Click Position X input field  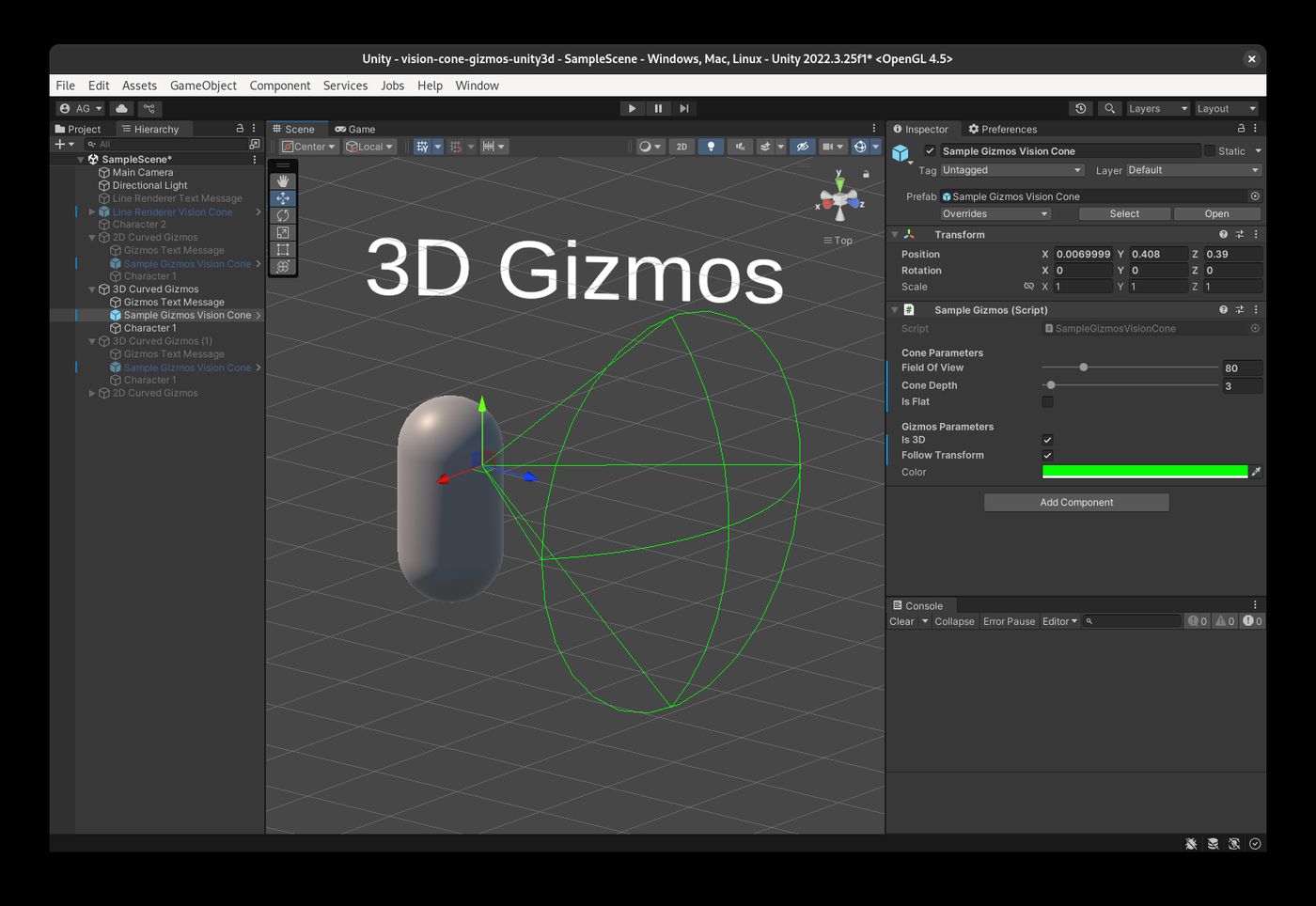pyautogui.click(x=1083, y=254)
